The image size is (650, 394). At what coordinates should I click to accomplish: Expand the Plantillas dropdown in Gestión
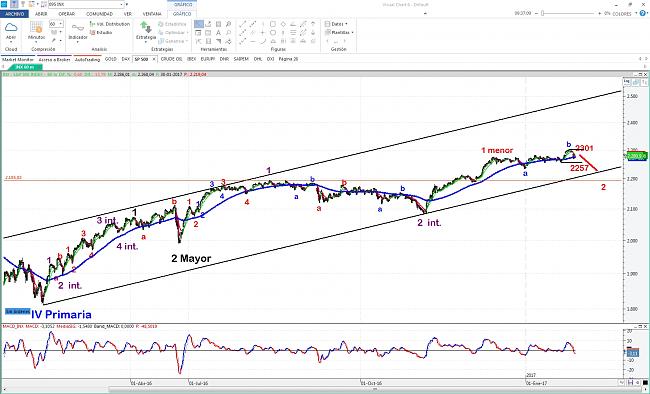click(x=339, y=32)
